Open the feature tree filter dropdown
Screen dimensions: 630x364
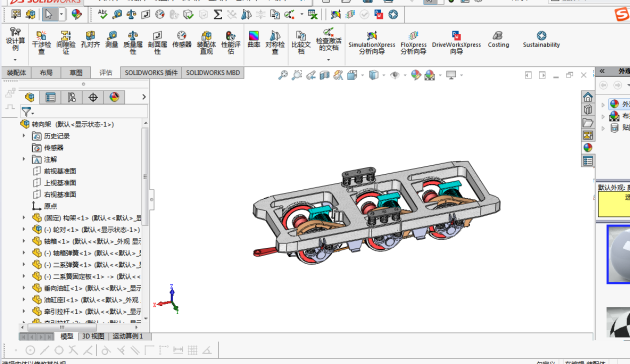[x=27, y=112]
